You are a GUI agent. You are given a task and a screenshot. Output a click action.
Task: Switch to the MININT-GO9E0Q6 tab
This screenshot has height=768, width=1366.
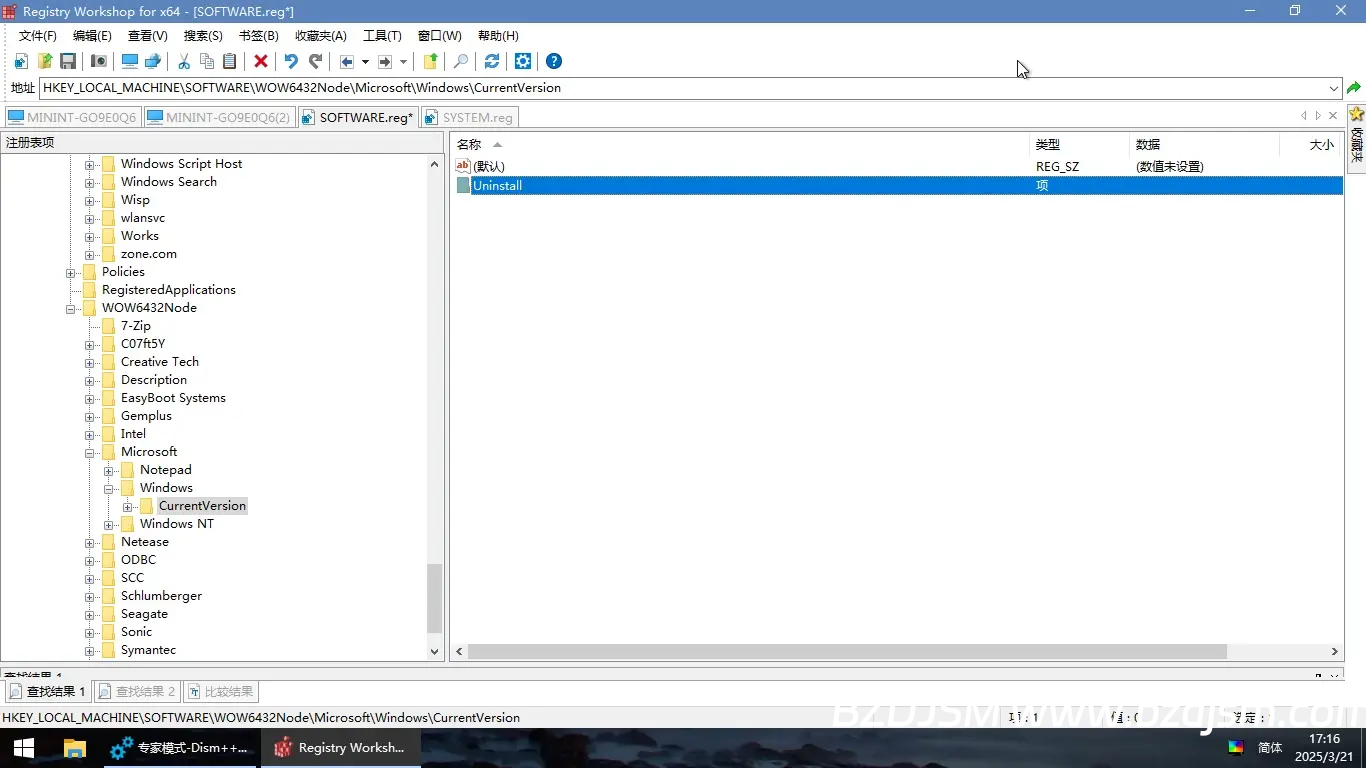pyautogui.click(x=72, y=117)
